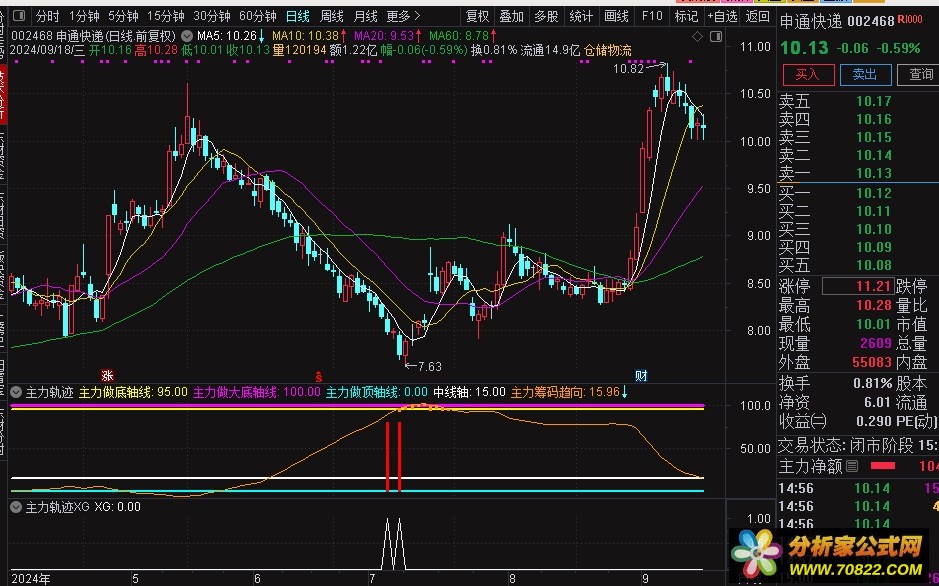Image resolution: width=939 pixels, height=586 pixels.
Task: Click the 10.82 high price annotation
Action: point(628,68)
